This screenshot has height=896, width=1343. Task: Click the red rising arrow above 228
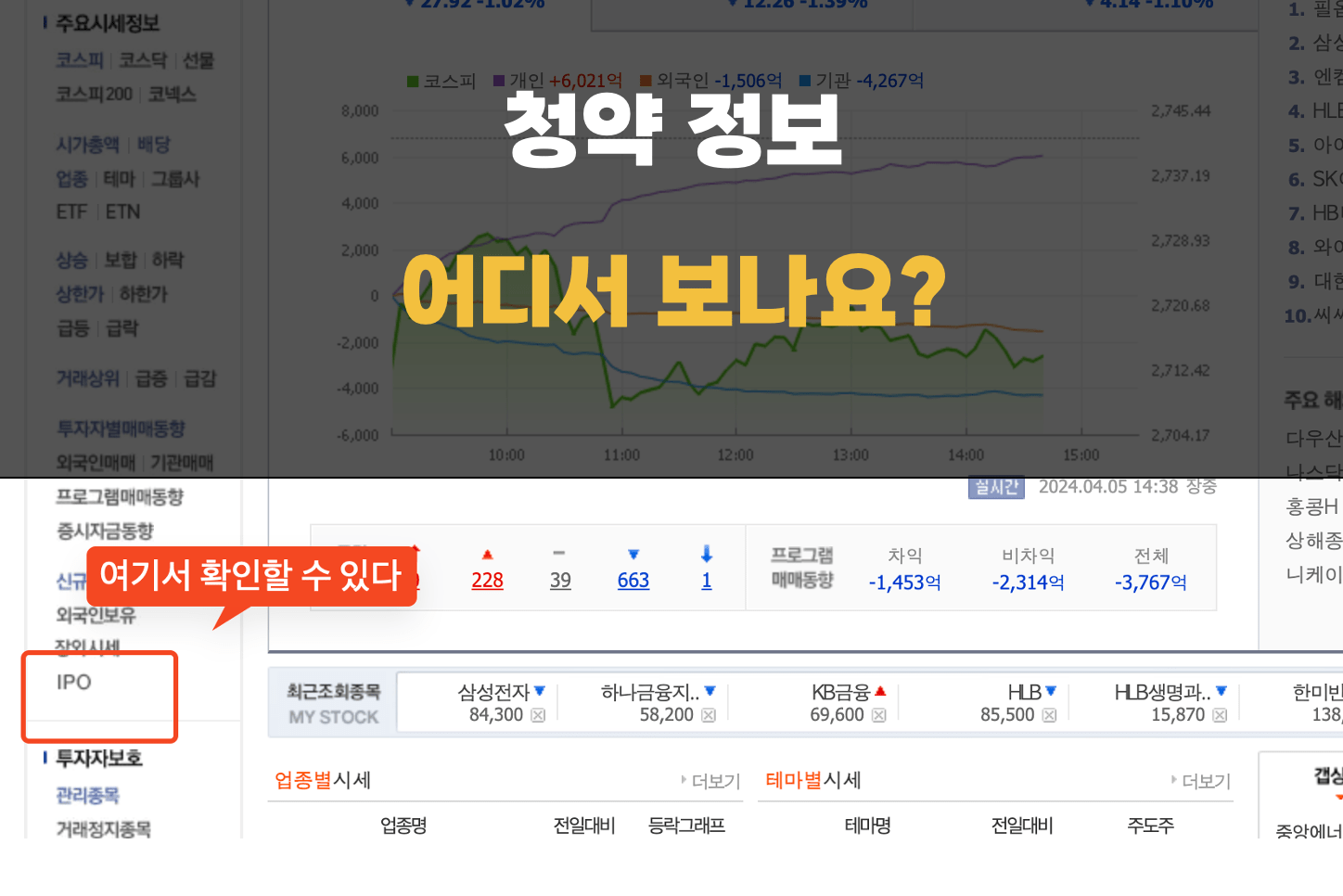click(487, 555)
